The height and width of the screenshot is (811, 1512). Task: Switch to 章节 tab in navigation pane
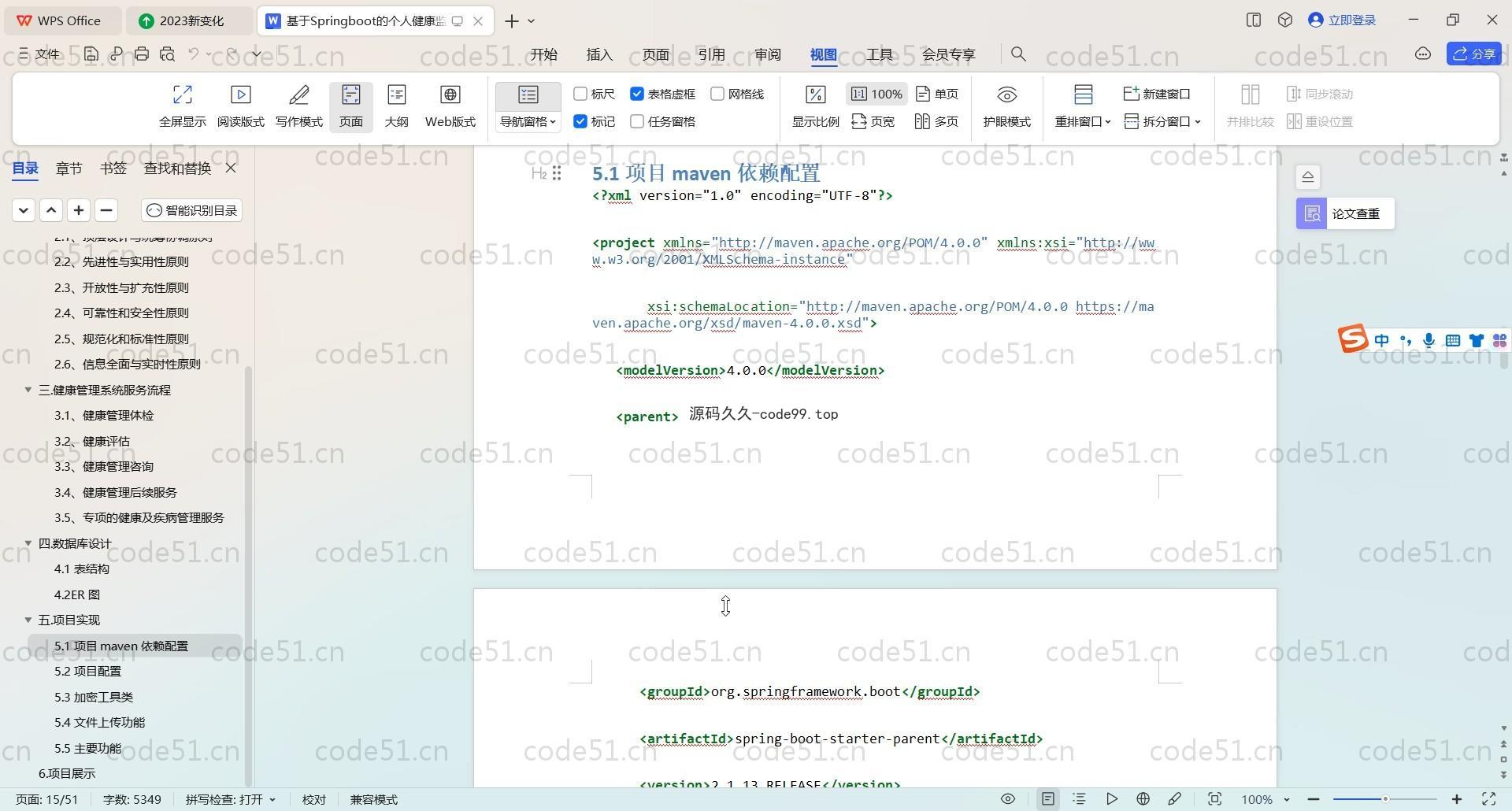pyautogui.click(x=69, y=168)
